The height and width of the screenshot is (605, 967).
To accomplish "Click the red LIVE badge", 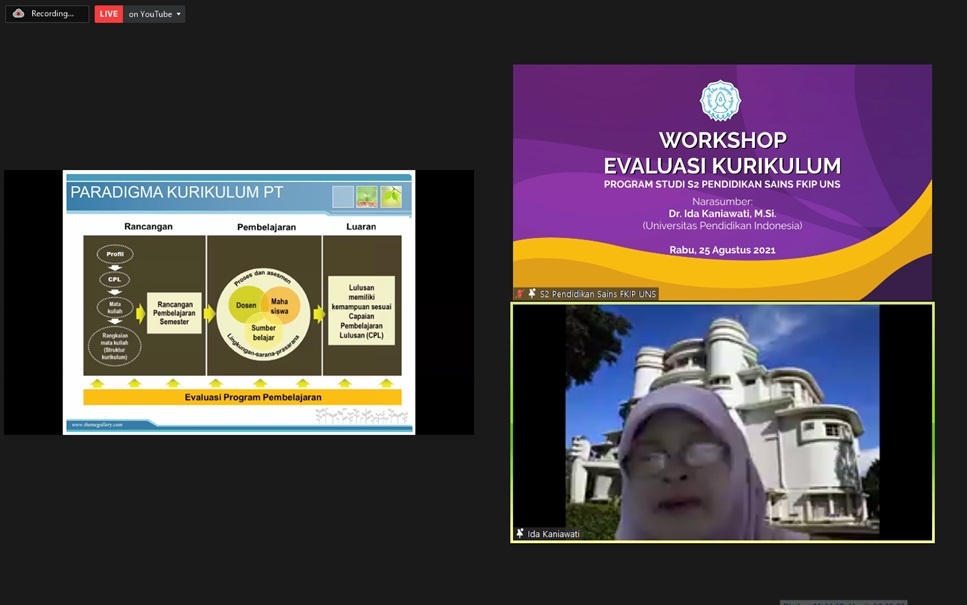I will point(108,14).
